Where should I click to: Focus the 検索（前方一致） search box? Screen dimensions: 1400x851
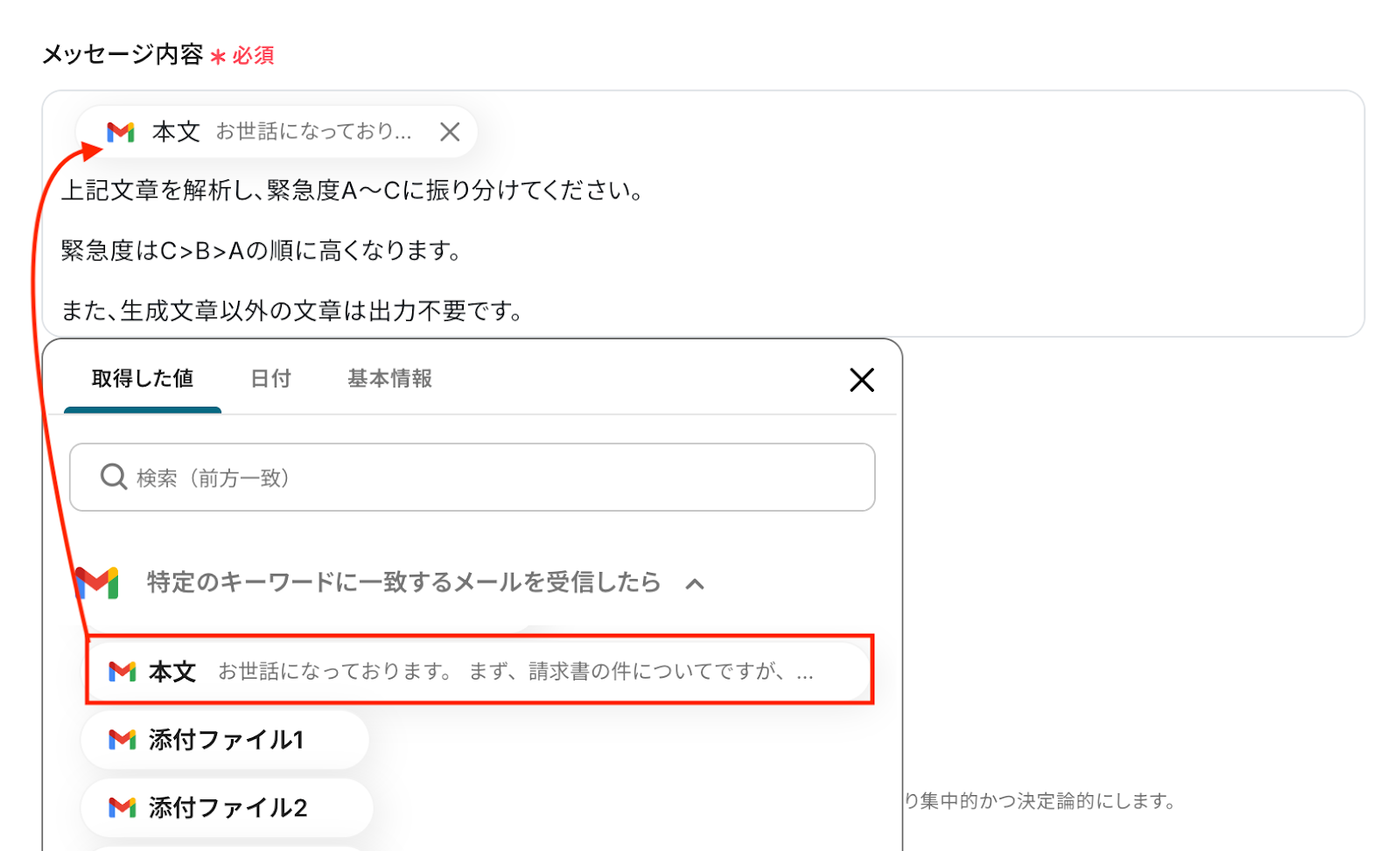(472, 478)
